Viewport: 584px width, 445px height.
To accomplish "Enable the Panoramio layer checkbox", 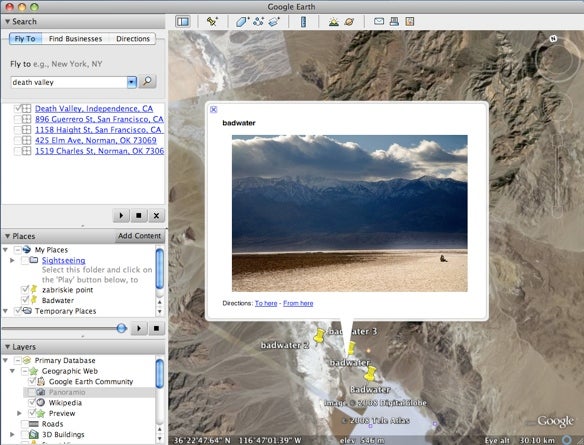I will 32,392.
